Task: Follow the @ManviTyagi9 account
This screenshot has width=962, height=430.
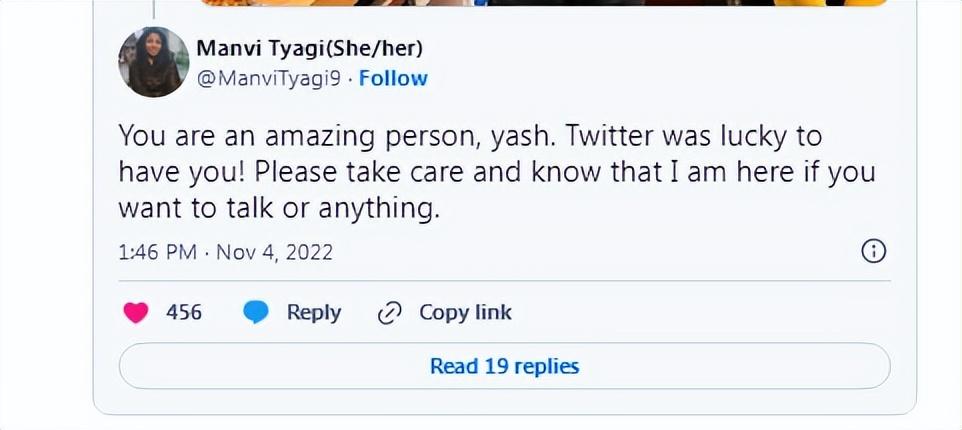Action: point(393,79)
